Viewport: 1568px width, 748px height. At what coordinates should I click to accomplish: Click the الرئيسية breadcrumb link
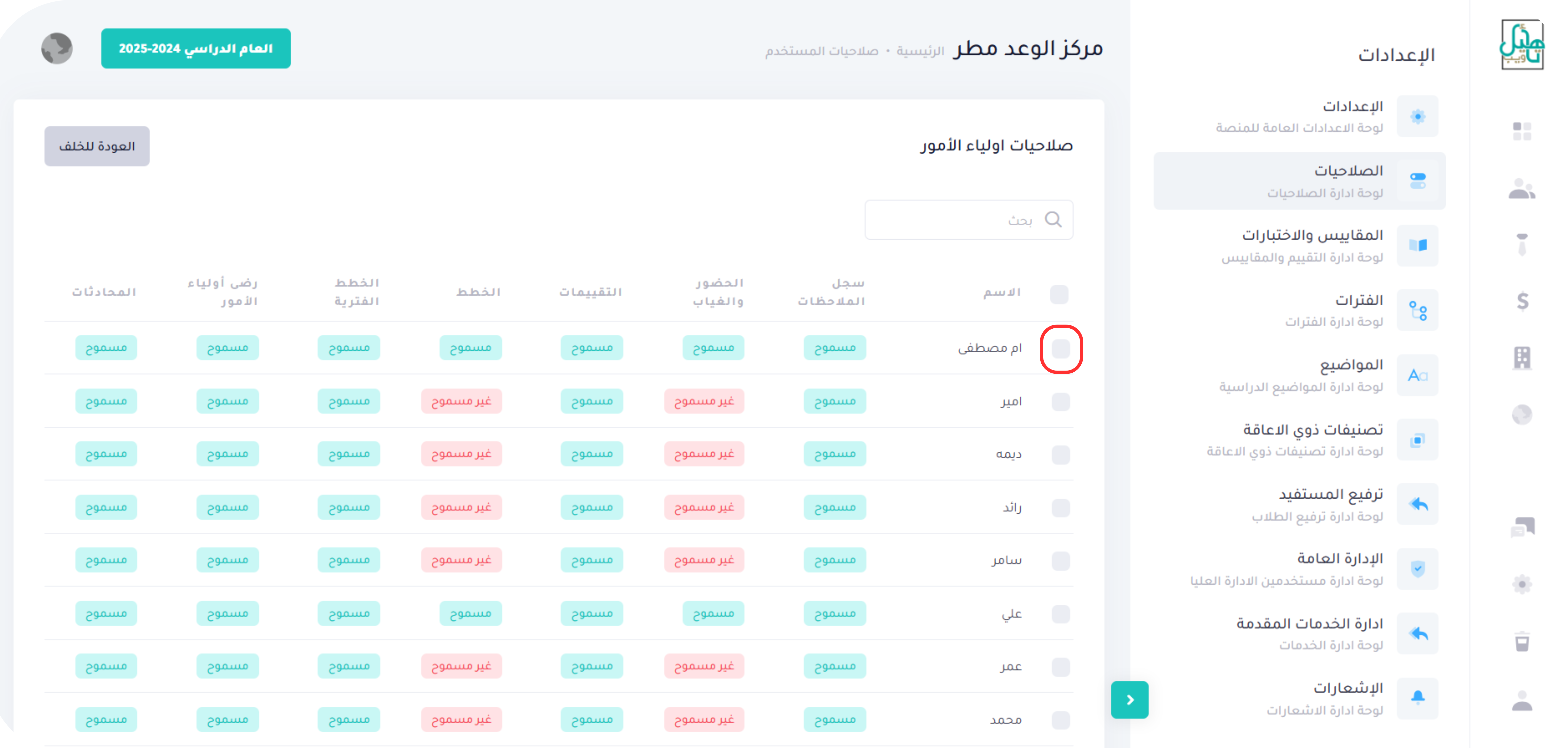coord(920,51)
